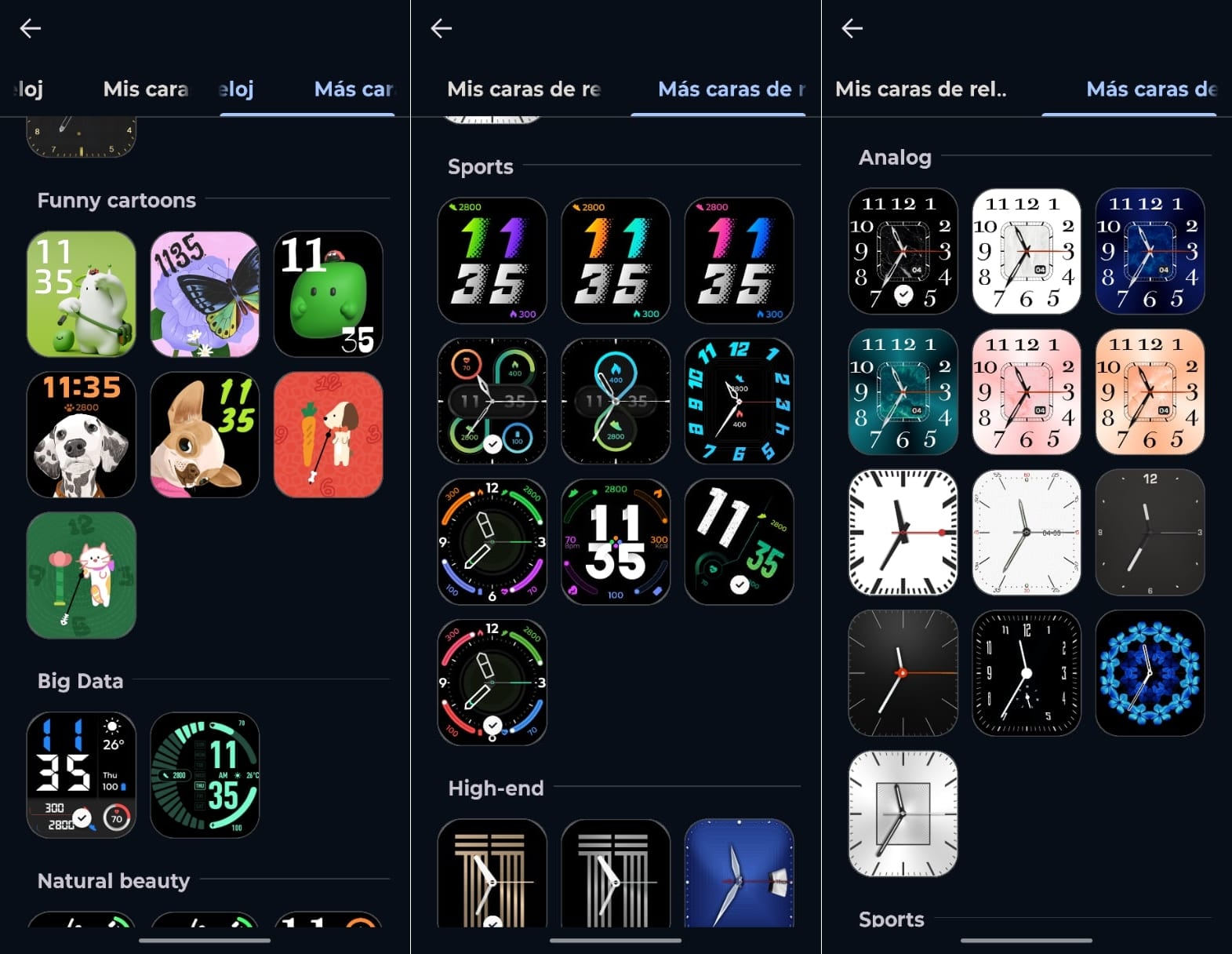Screen dimensions: 1232x954
Task: Select the purple butterfly watch face
Action: pos(205,293)
